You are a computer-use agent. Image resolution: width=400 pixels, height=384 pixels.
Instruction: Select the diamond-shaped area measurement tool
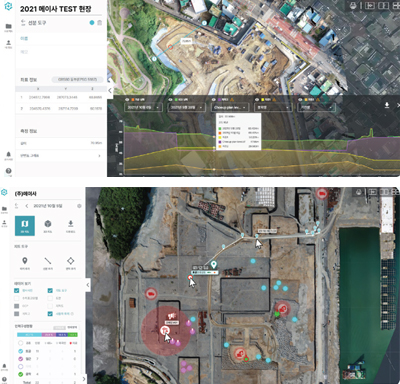(70, 261)
